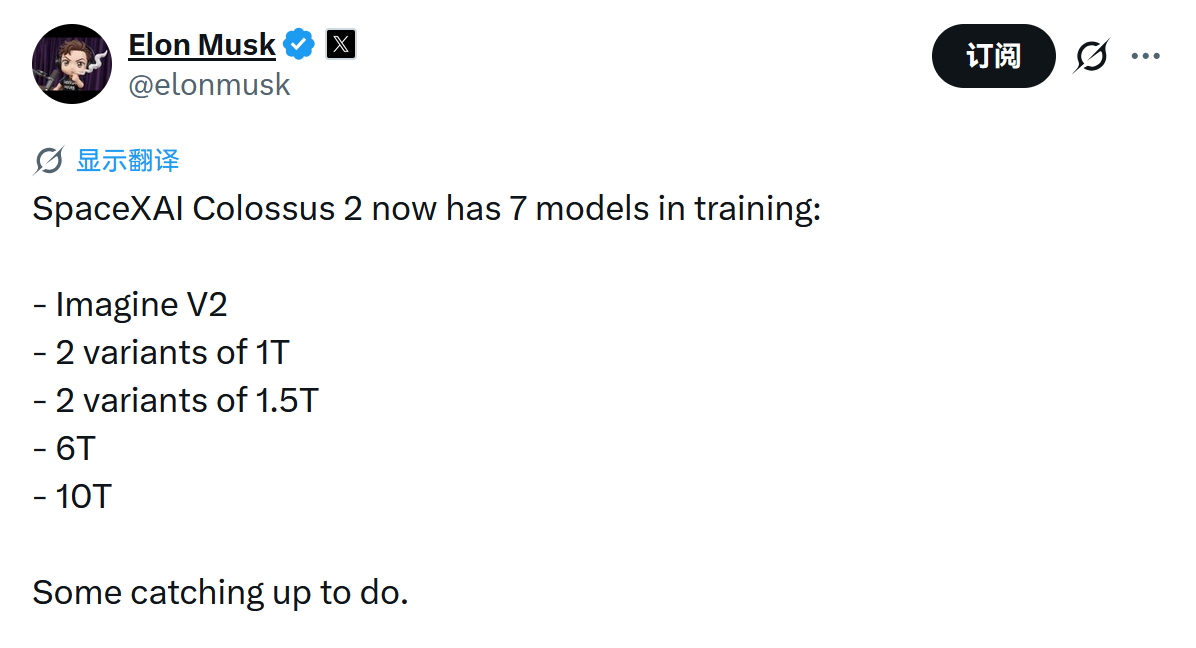This screenshot has width=1196, height=648.
Task: Open Elon Musk's profile avatar
Action: [72, 64]
